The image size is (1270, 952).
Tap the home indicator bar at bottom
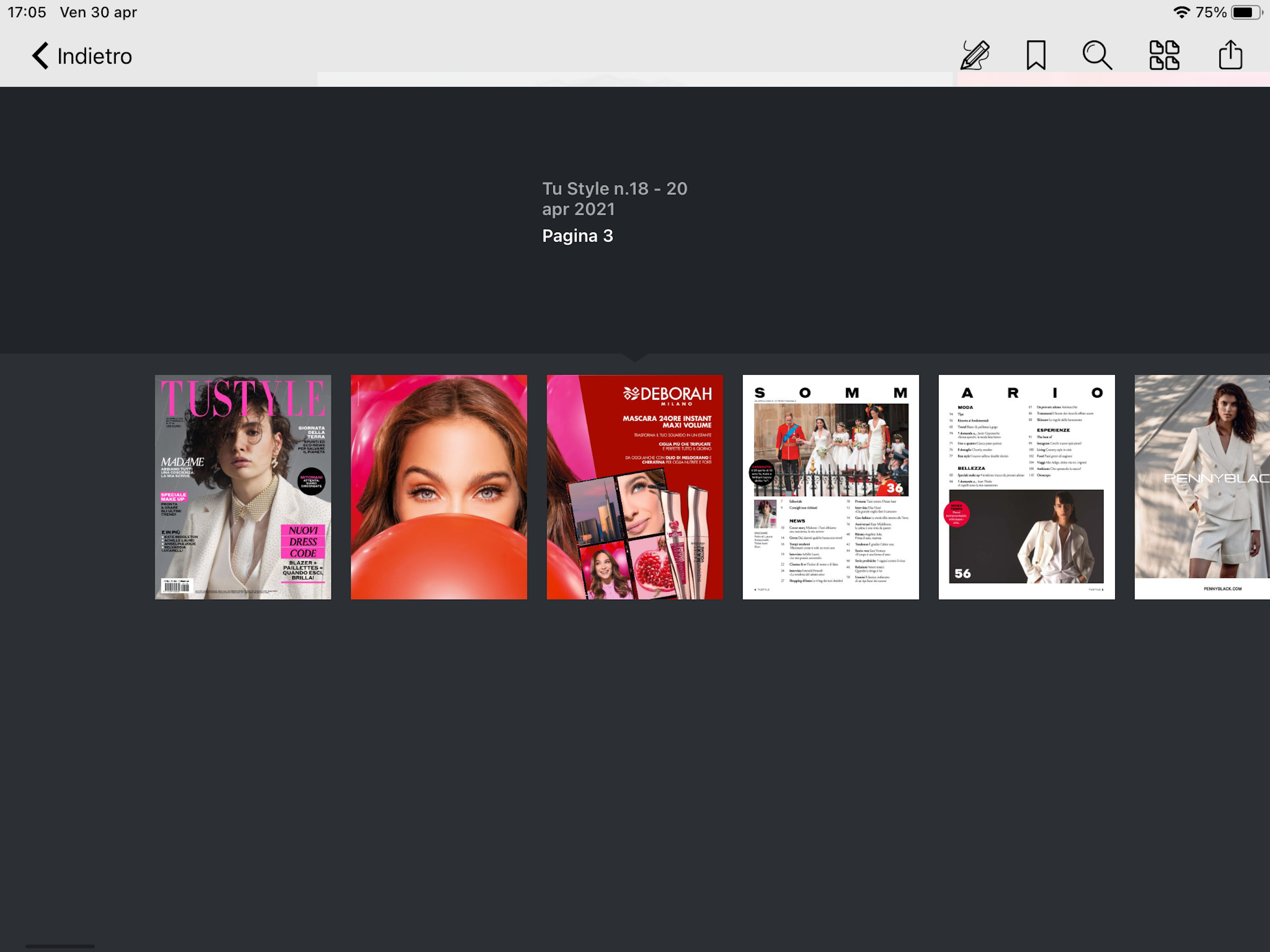click(x=60, y=945)
